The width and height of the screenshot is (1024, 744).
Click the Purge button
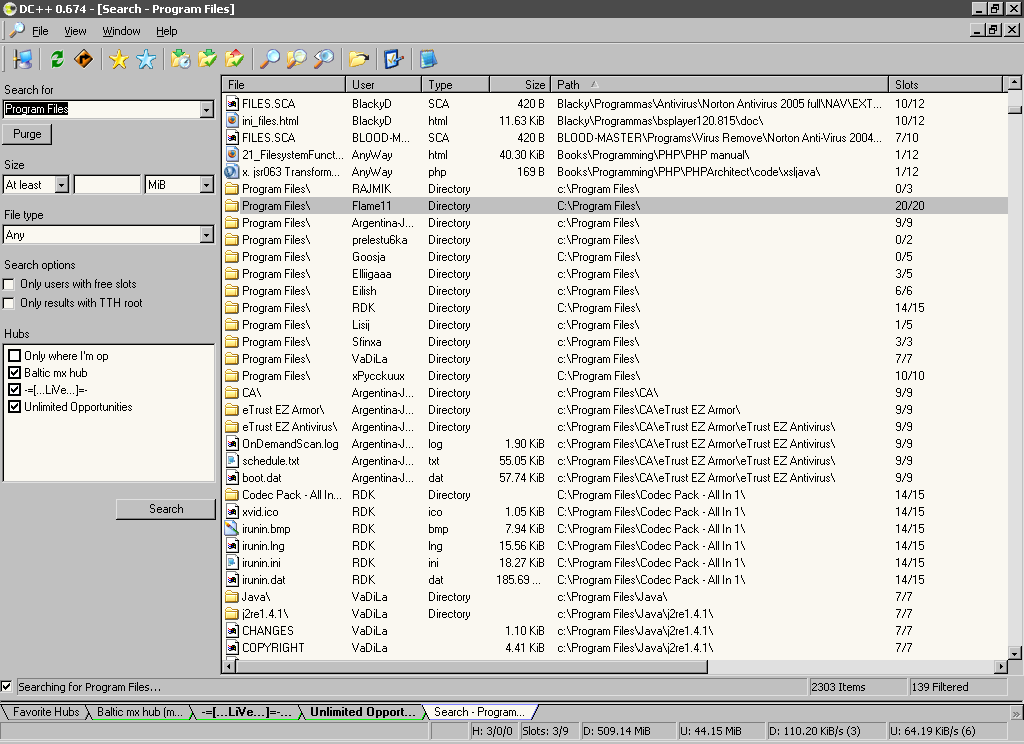pos(28,134)
